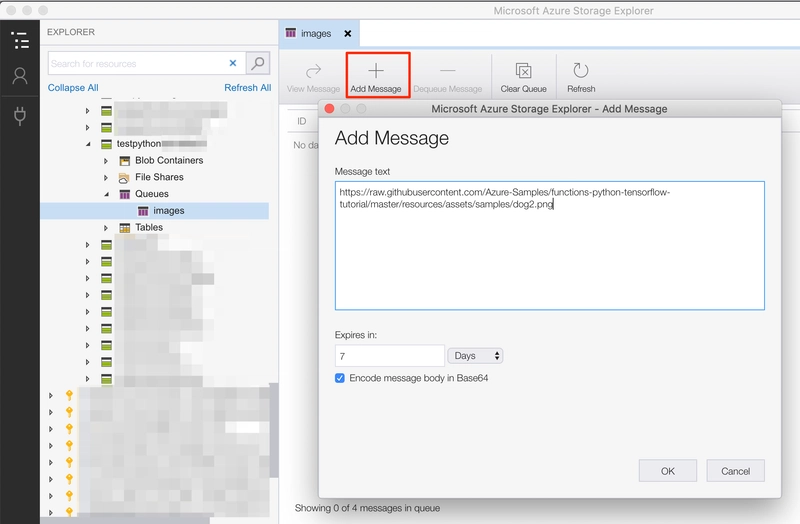Close the images tab
Viewport: 800px width, 524px height.
[x=348, y=33]
